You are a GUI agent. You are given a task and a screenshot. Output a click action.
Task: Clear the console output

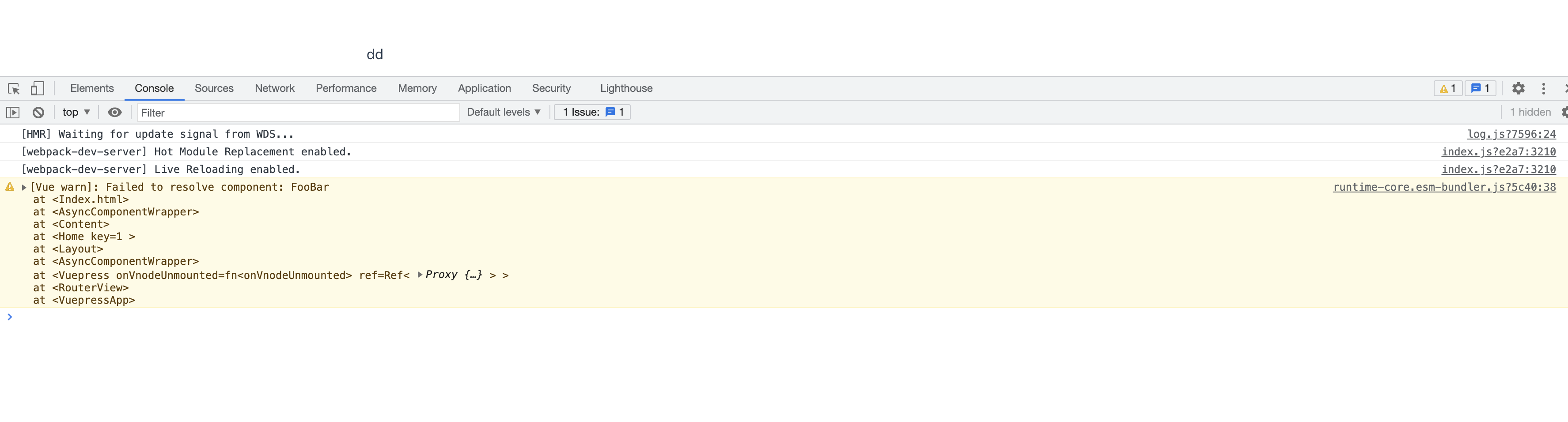click(38, 112)
